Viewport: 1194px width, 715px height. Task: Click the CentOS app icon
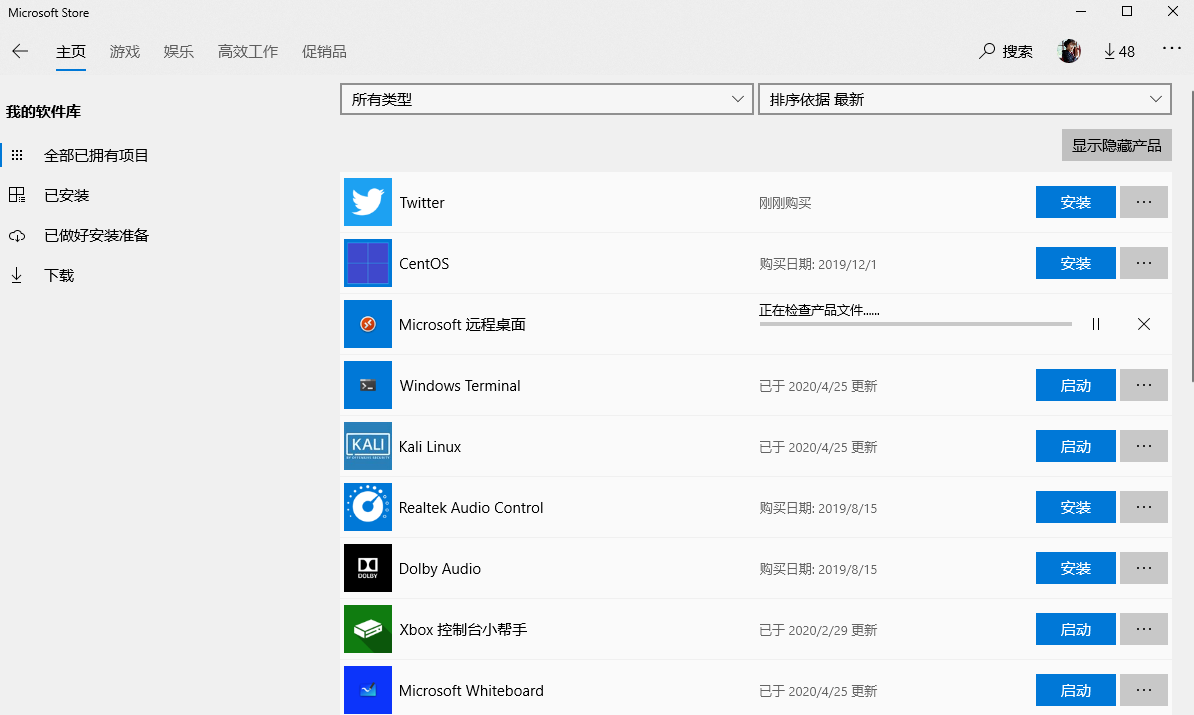pos(368,263)
